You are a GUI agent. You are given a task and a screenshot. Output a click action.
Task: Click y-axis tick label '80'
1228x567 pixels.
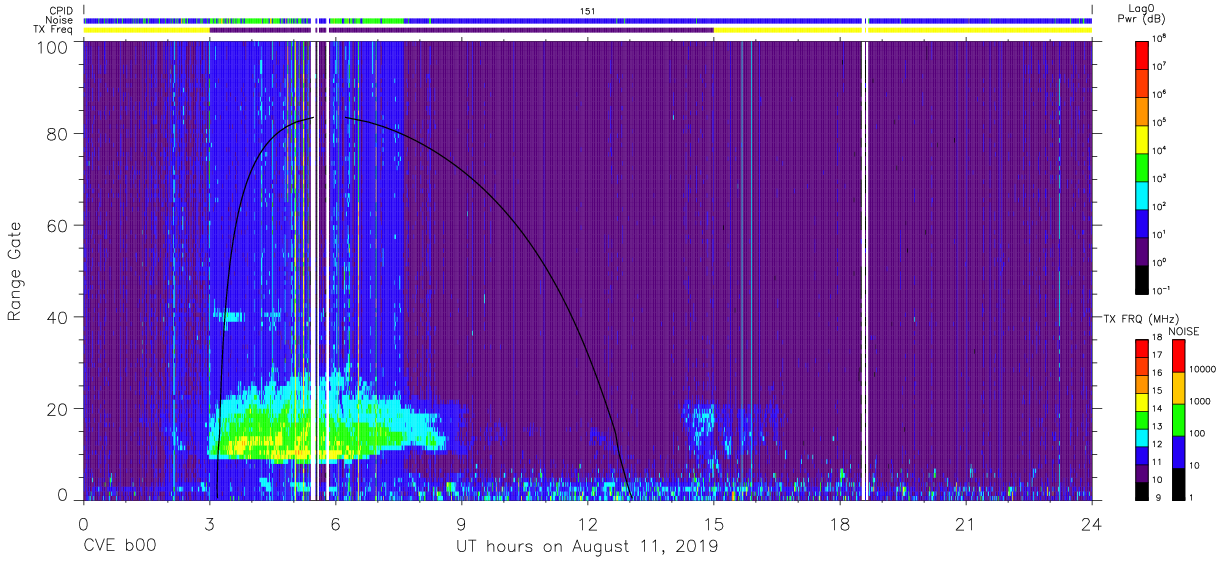click(58, 134)
